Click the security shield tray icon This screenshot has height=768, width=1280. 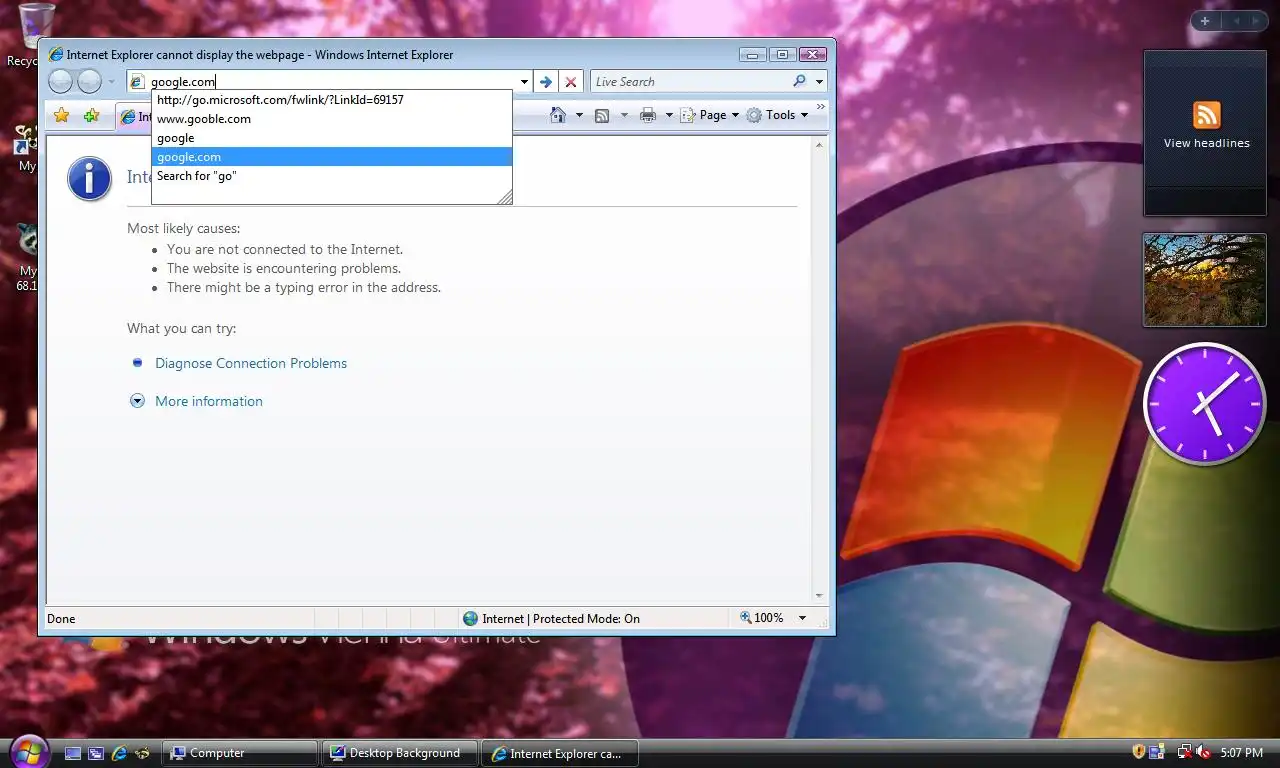(1138, 752)
